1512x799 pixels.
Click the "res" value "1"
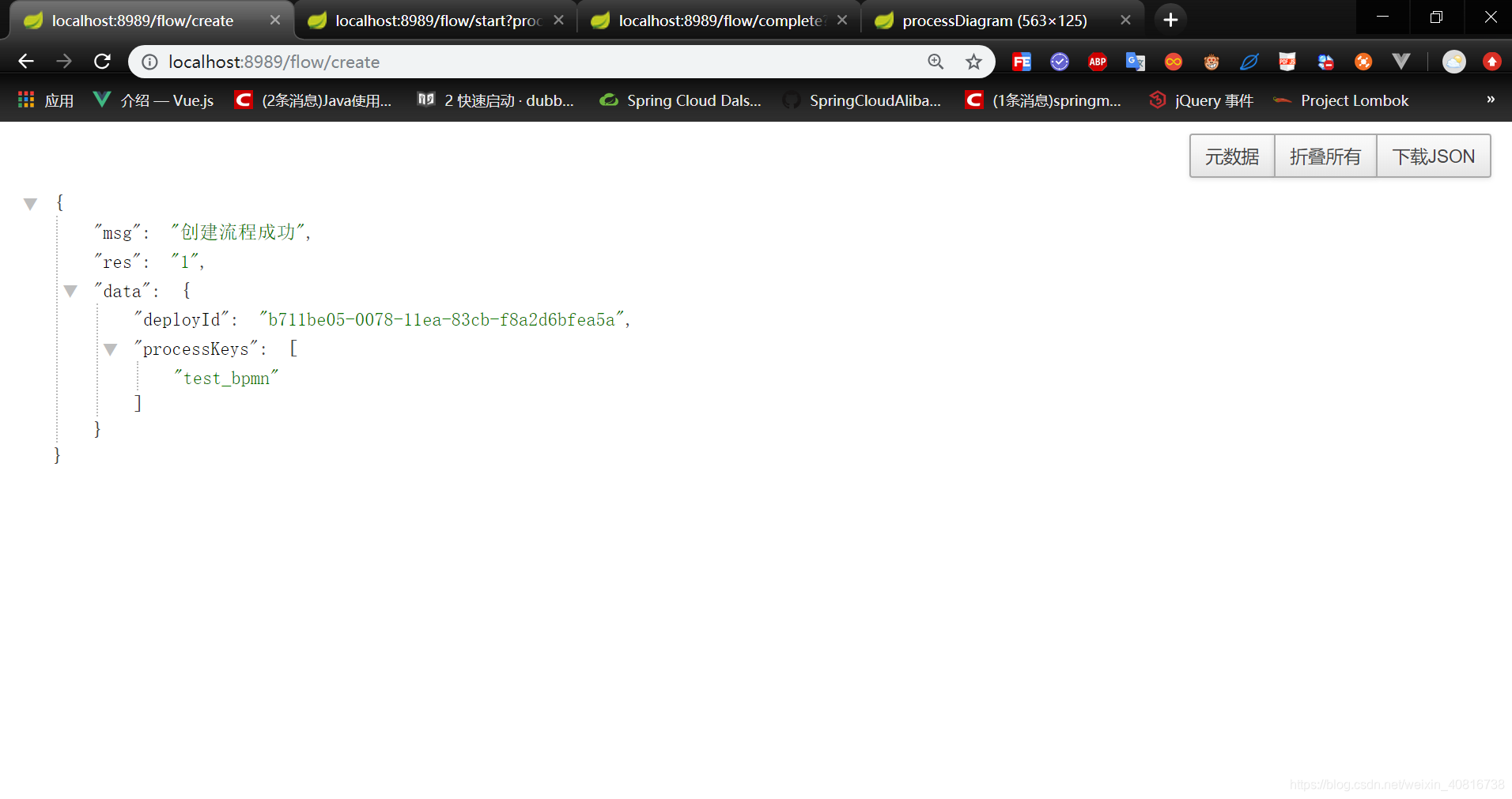pyautogui.click(x=184, y=262)
